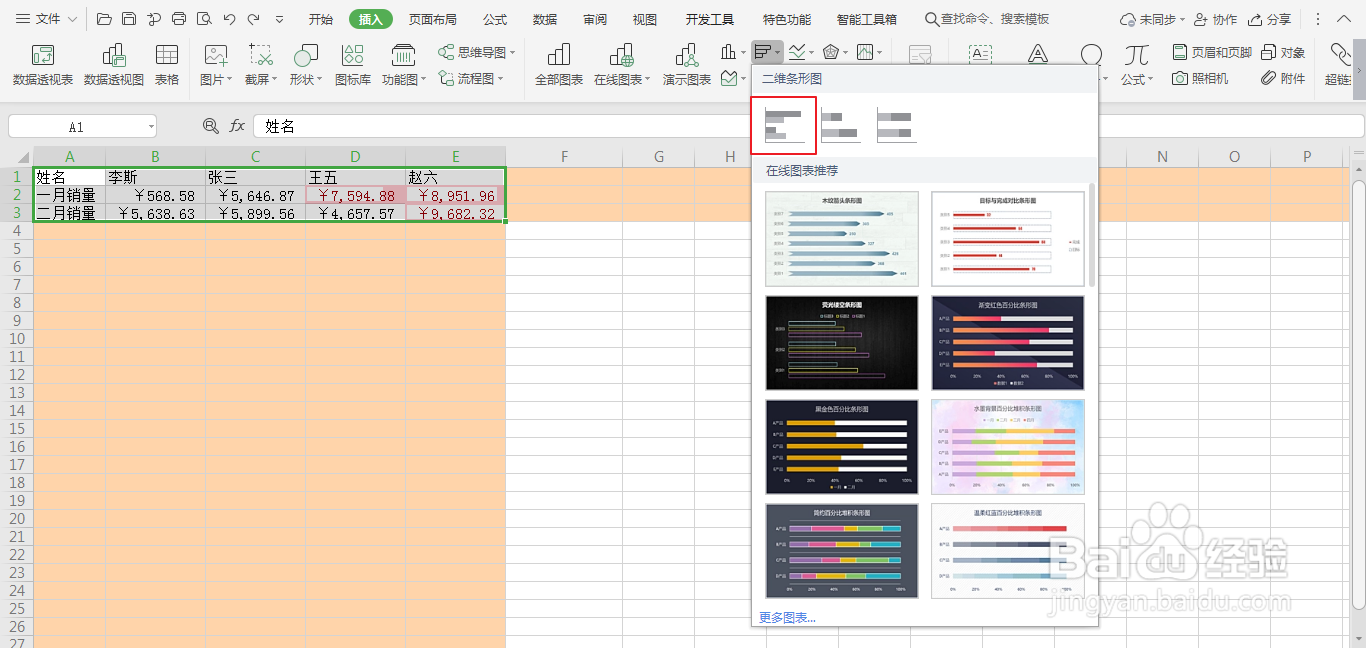Screen dimensions: 1366x648
Task: Open the 形状 shapes dropdown
Action: pyautogui.click(x=305, y=65)
